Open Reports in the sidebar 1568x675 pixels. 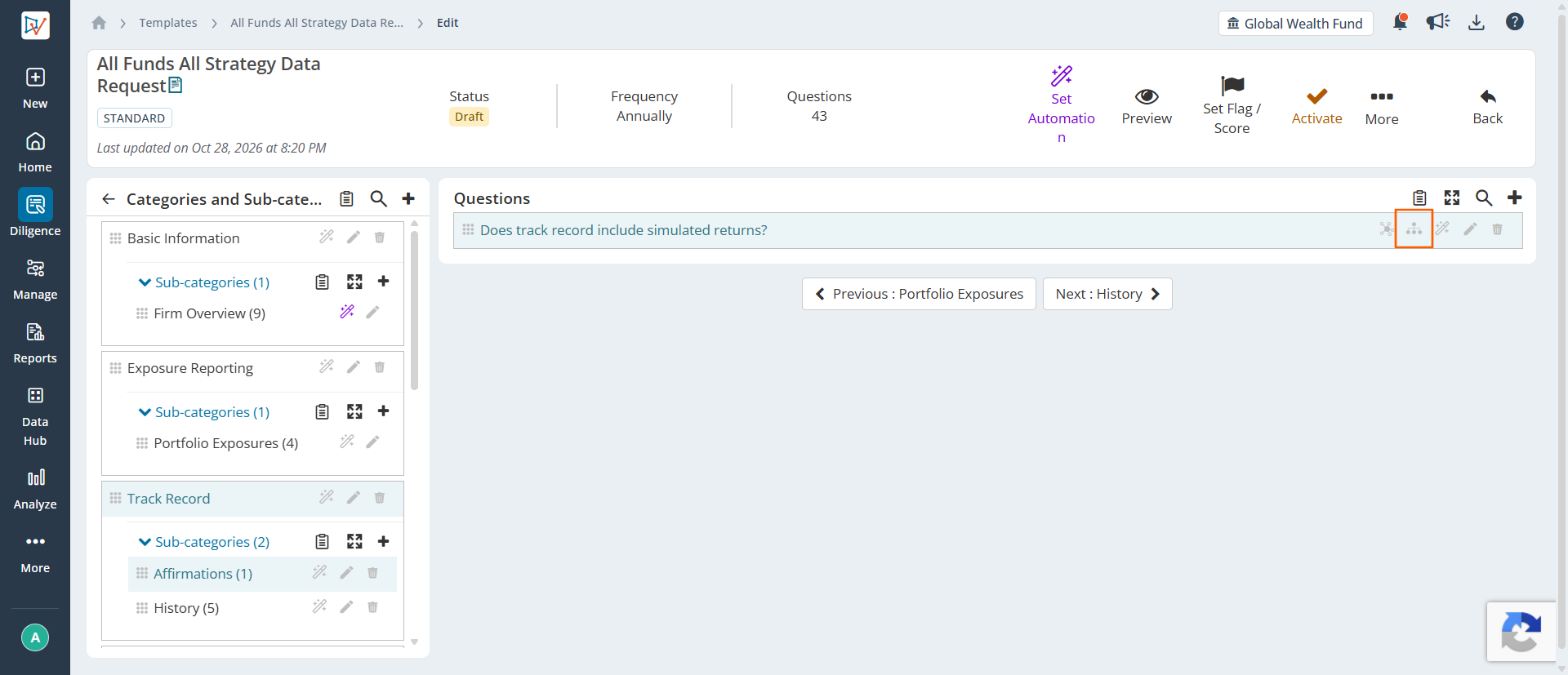tap(35, 344)
